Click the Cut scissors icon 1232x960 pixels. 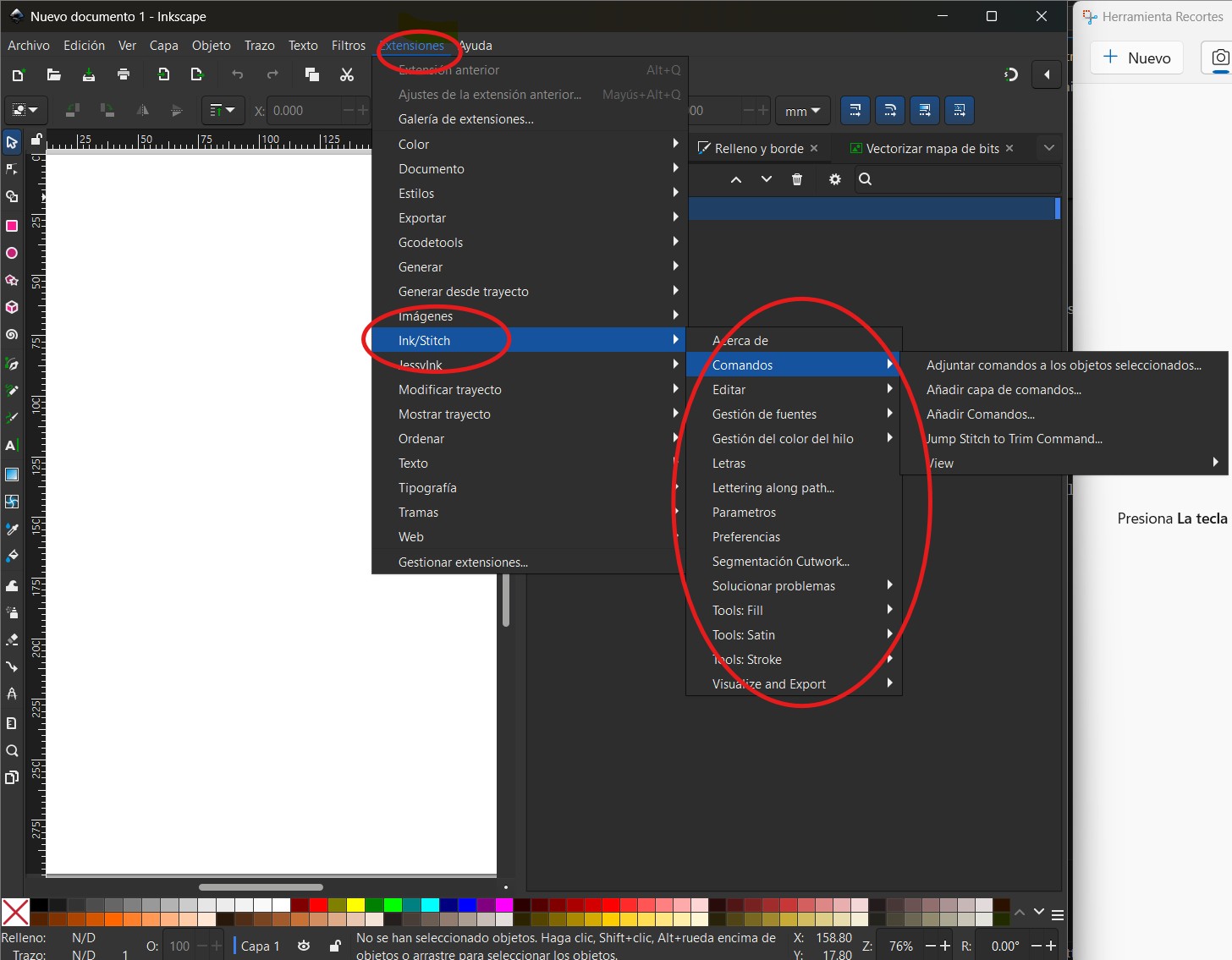pyautogui.click(x=347, y=74)
